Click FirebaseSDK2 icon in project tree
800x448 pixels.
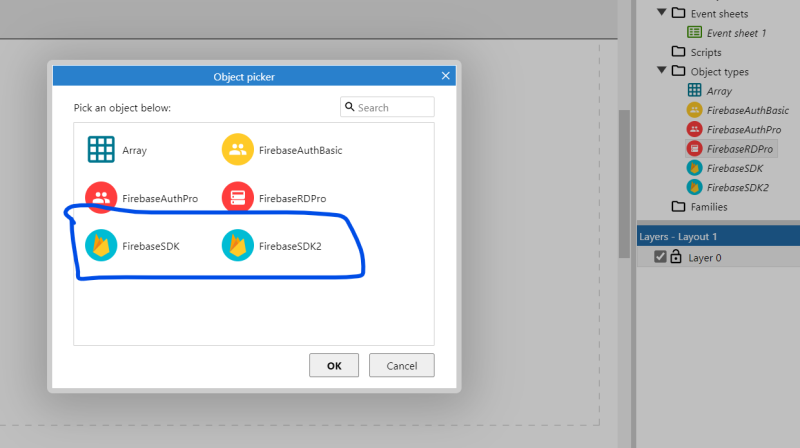point(694,187)
